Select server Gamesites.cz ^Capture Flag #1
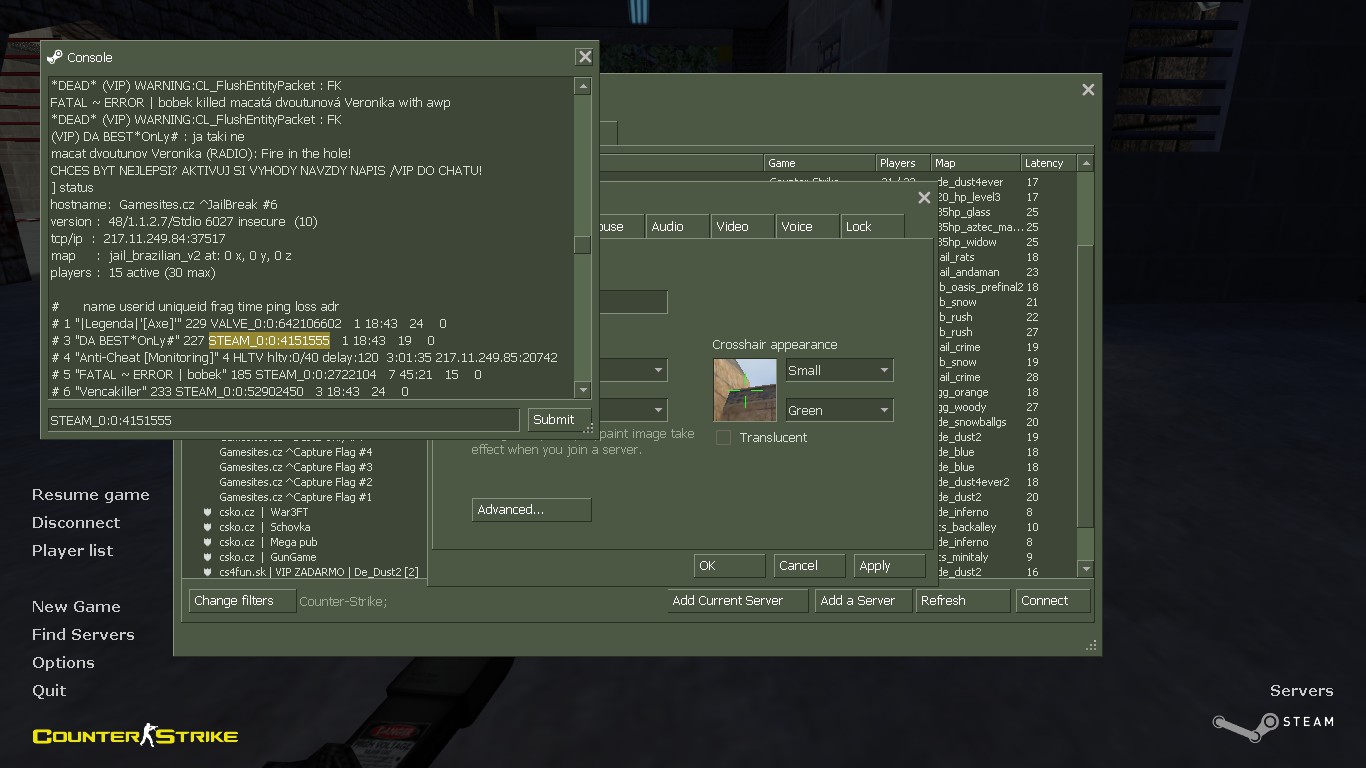This screenshot has width=1366, height=768. [x=296, y=497]
